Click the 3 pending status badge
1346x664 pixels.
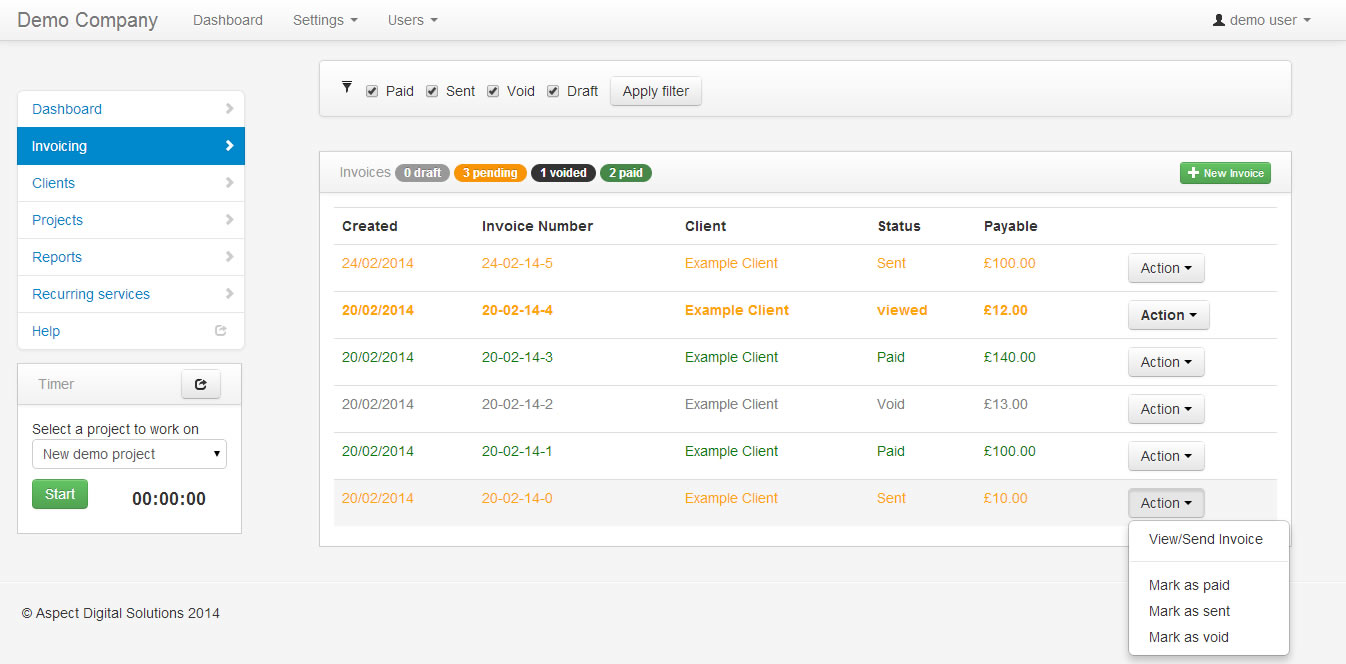(x=490, y=173)
